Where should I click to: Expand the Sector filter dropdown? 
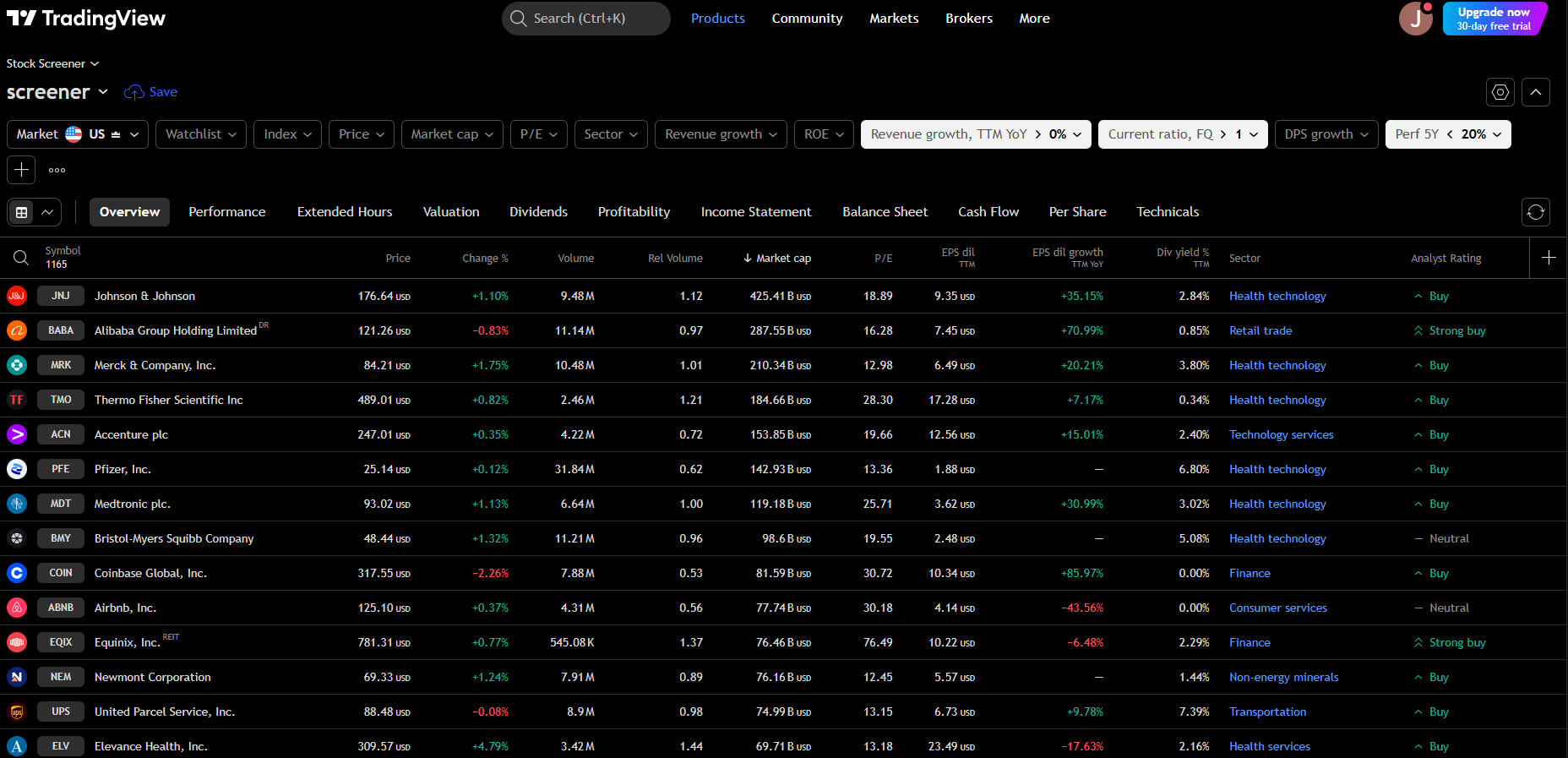tap(610, 134)
